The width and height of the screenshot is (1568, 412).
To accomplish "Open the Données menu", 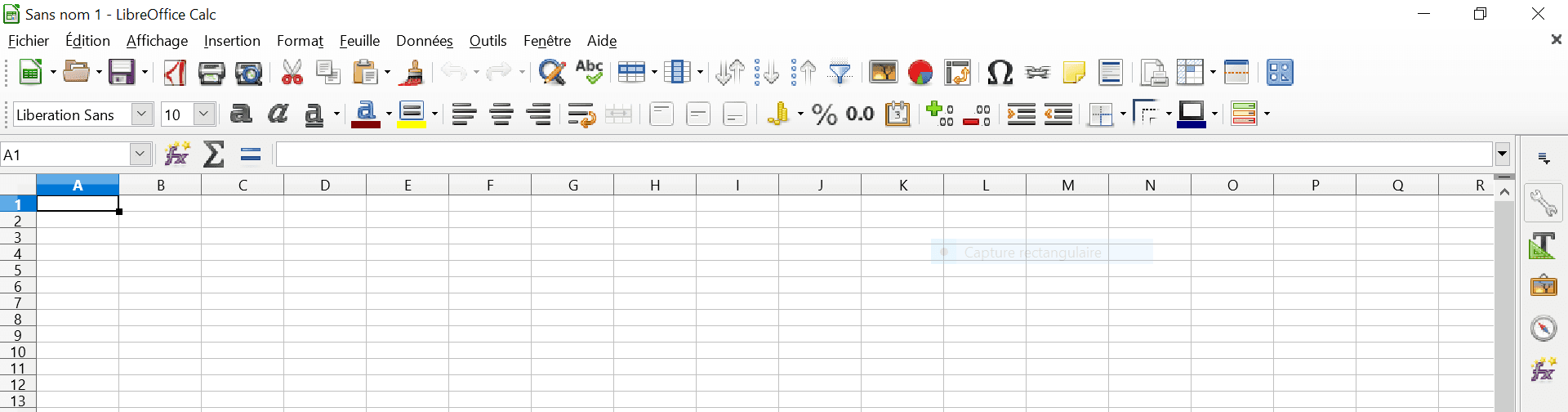I will pyautogui.click(x=425, y=41).
